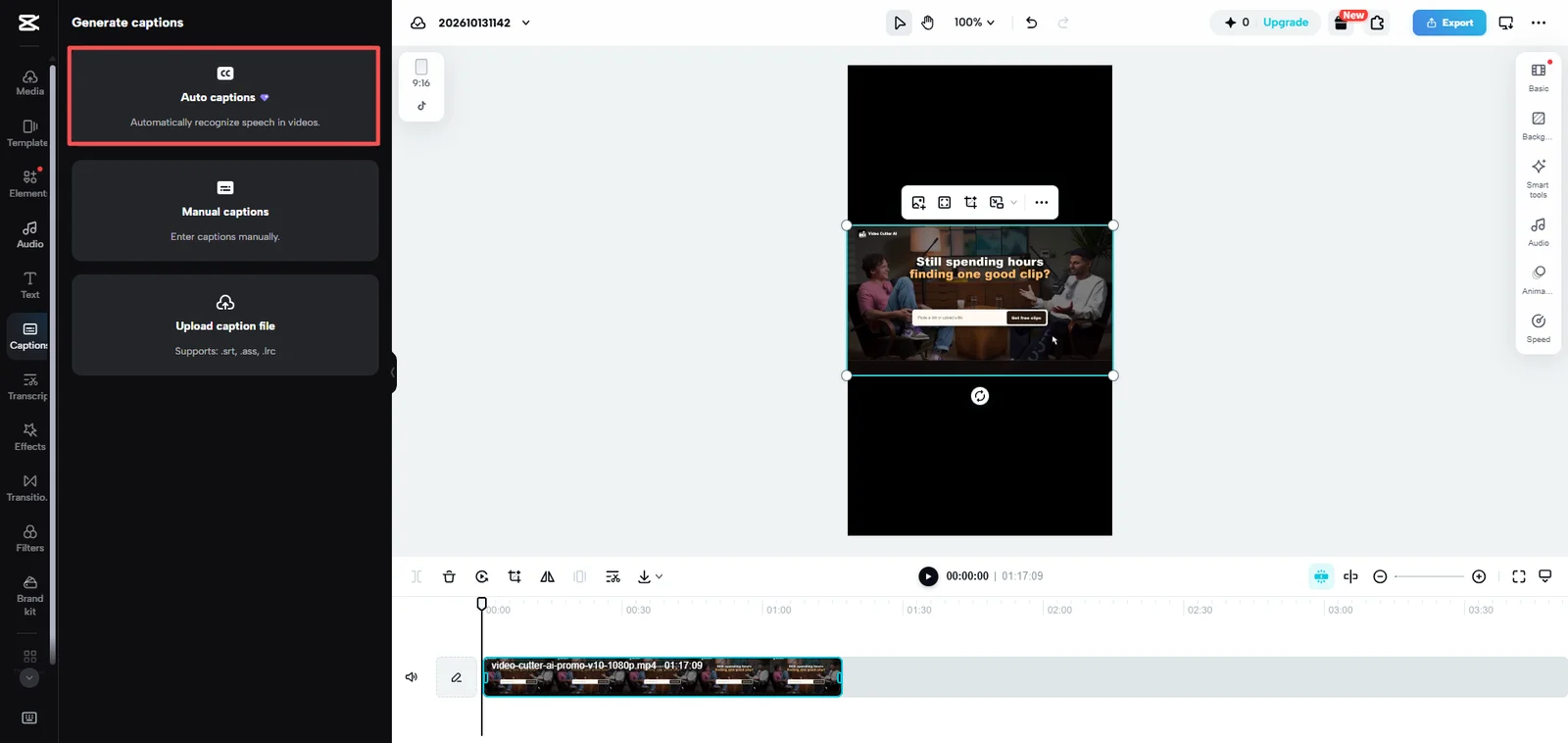Open the Audio section in left sidebar
The width and height of the screenshot is (1568, 743).
click(x=29, y=234)
